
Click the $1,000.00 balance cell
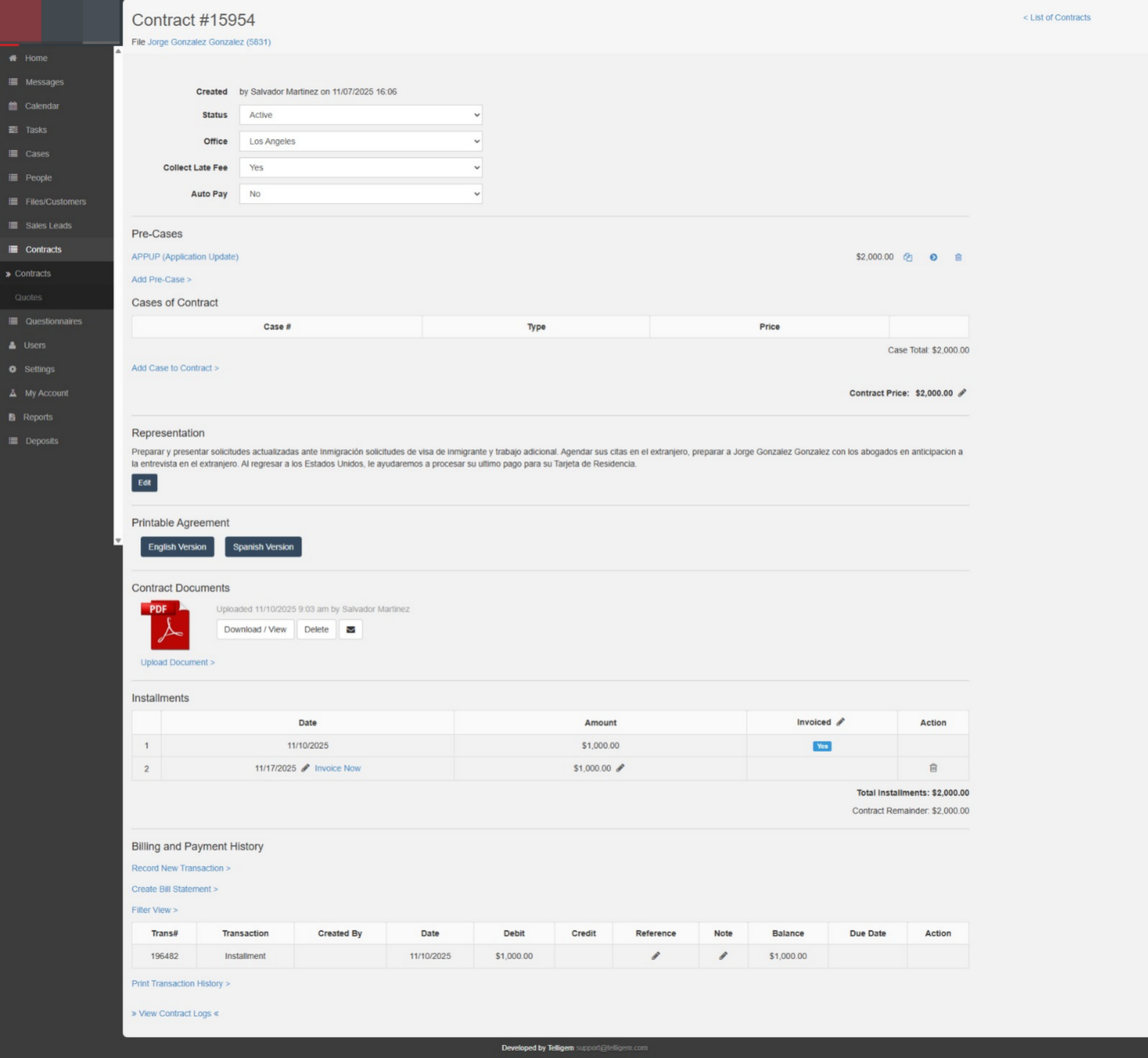click(788, 956)
